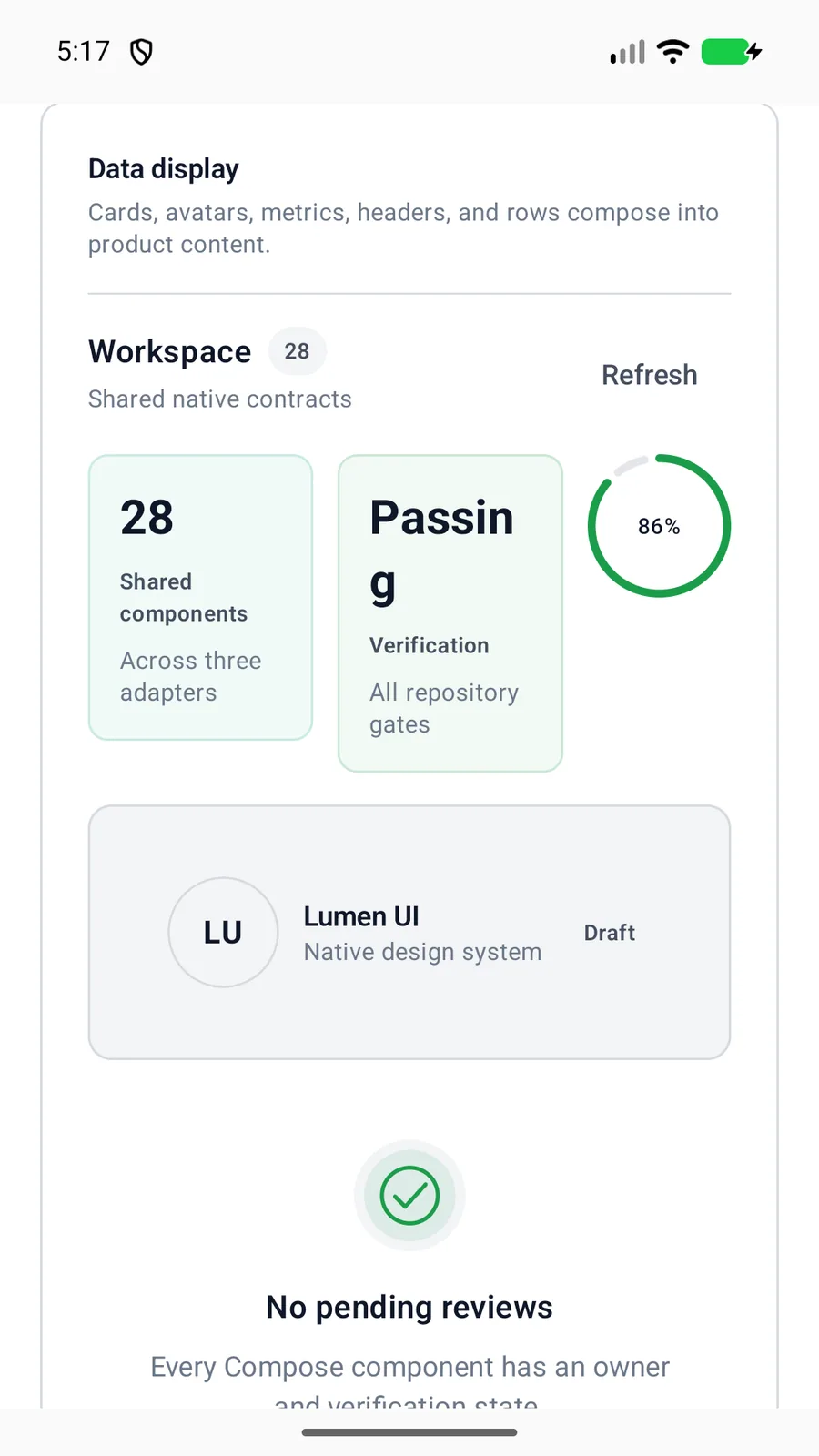Tap the Across three adapters caption
The image size is (819, 1456).
191,676
